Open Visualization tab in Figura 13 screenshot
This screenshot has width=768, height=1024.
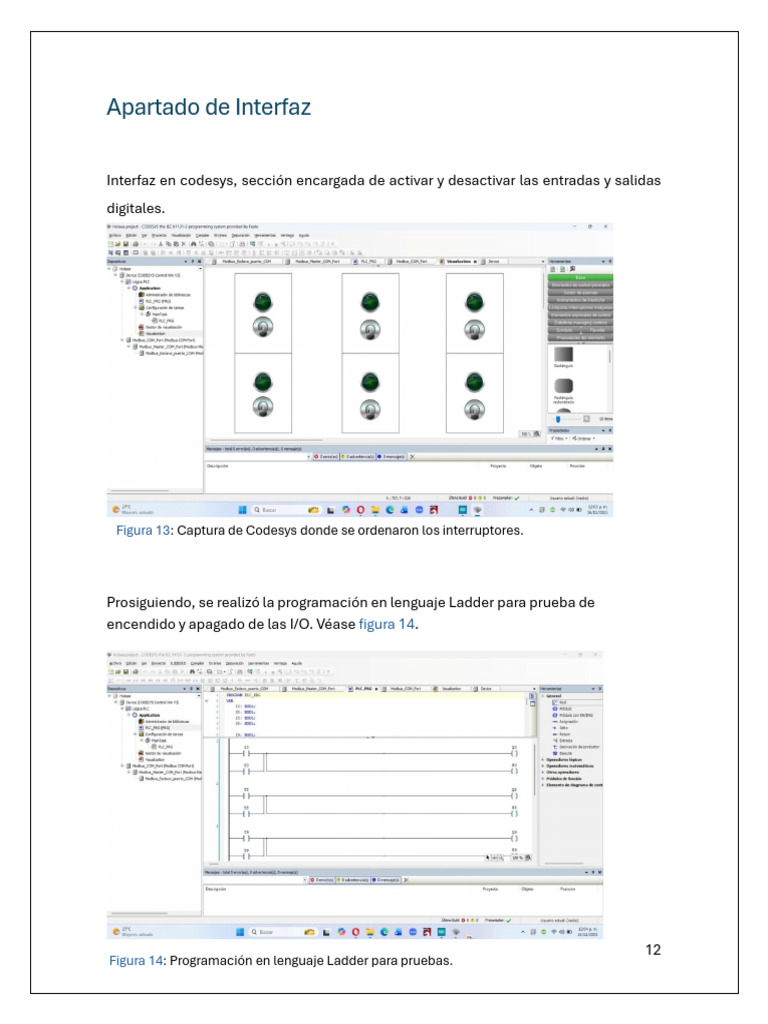(458, 261)
